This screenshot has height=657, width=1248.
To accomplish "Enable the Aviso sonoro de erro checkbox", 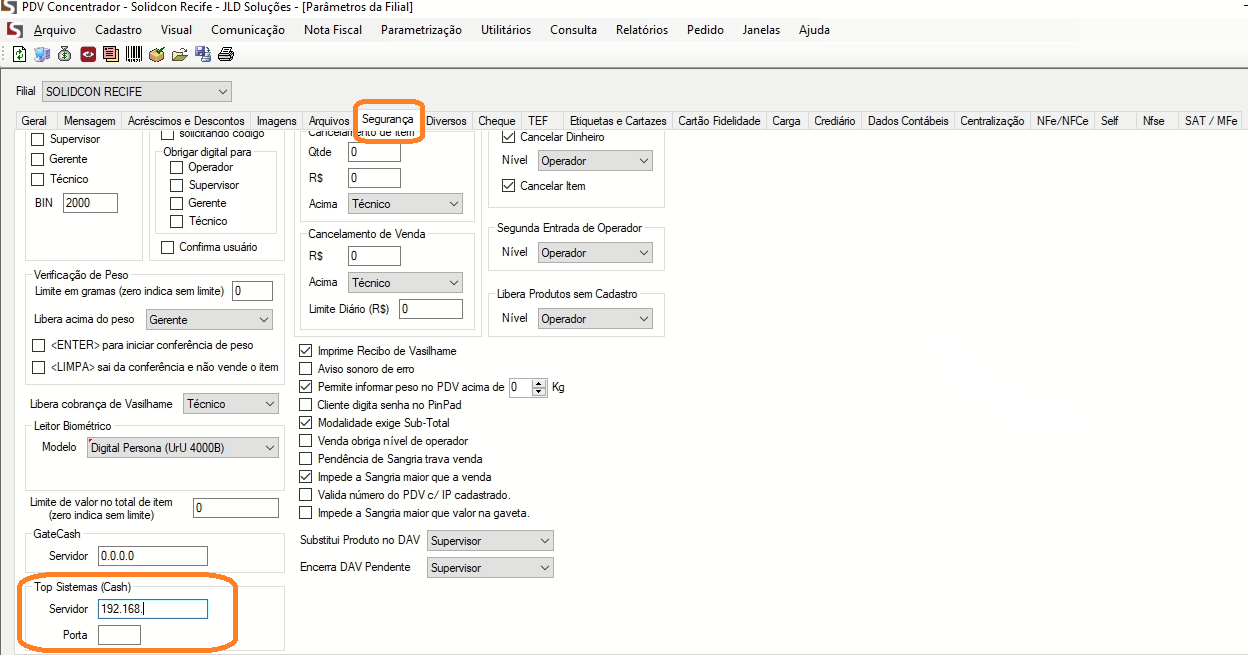I will 307,369.
